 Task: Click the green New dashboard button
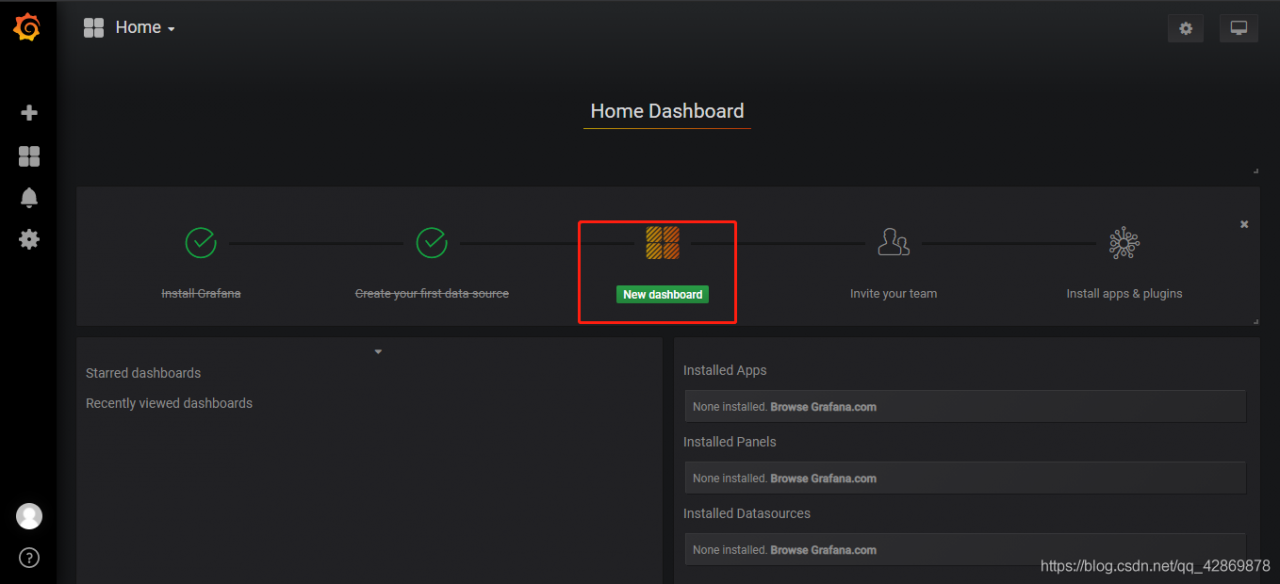[663, 294]
